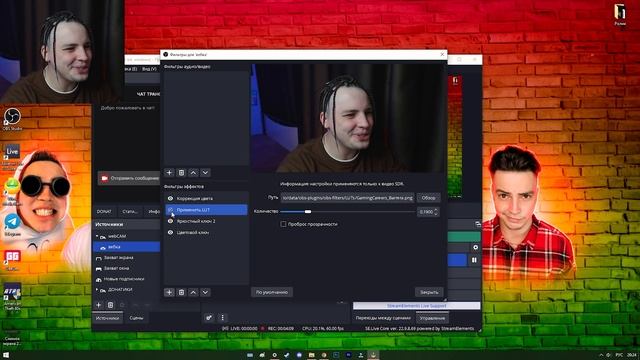
Task: Click the Управление button
Action: coord(432,318)
